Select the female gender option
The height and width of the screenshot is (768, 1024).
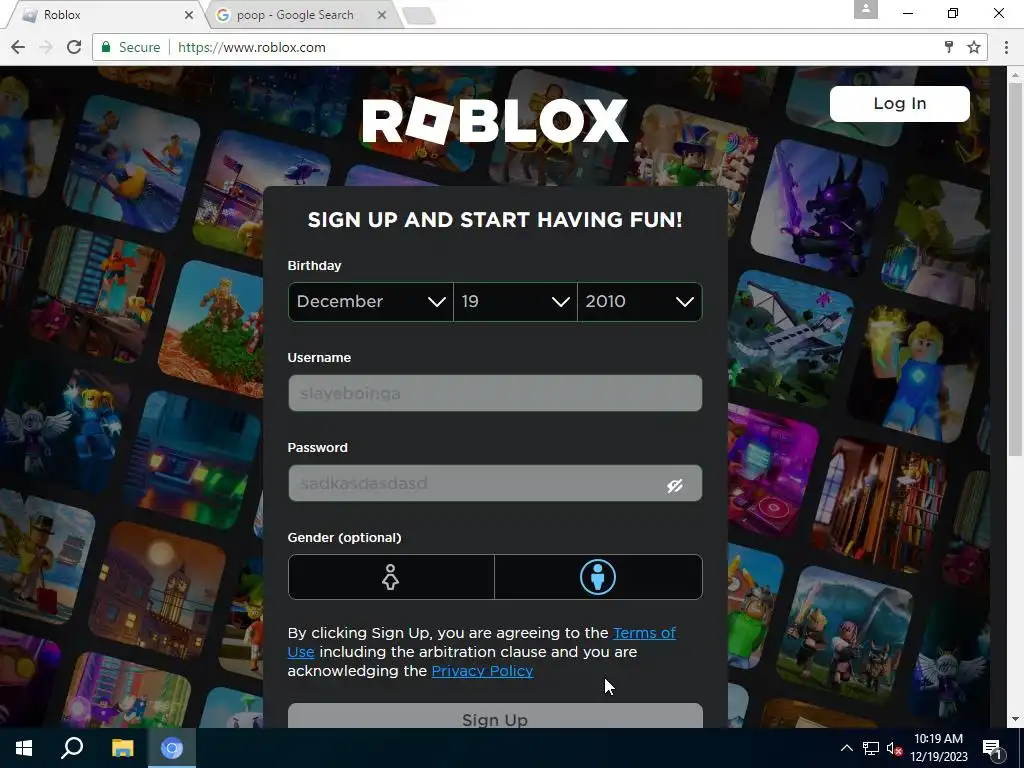[x=391, y=577]
